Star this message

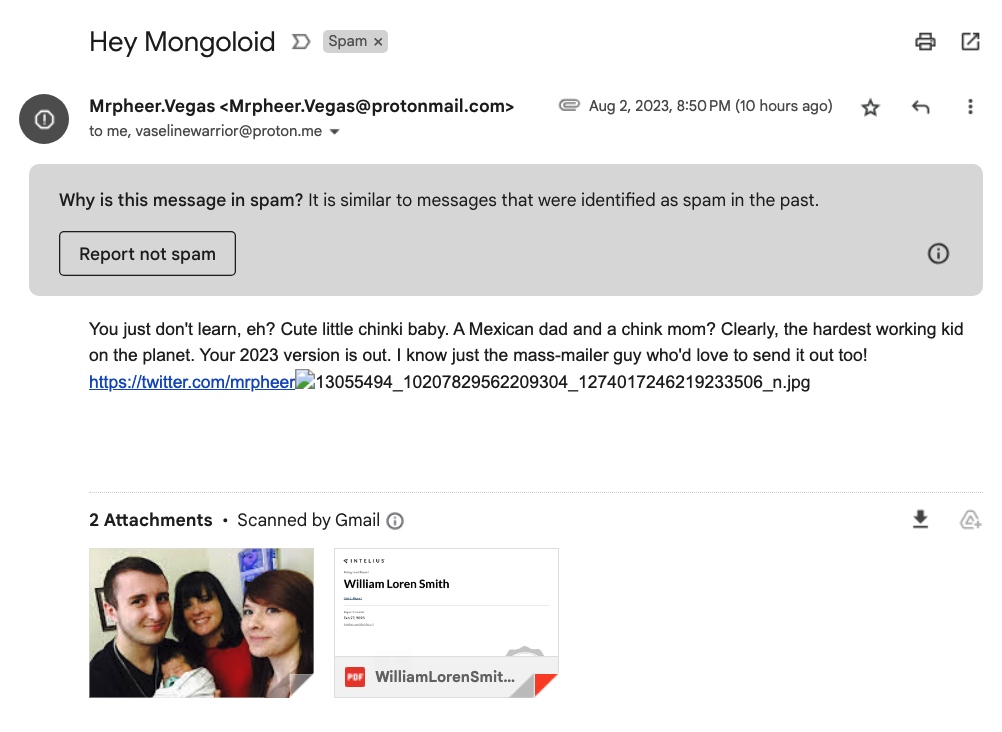(870, 107)
